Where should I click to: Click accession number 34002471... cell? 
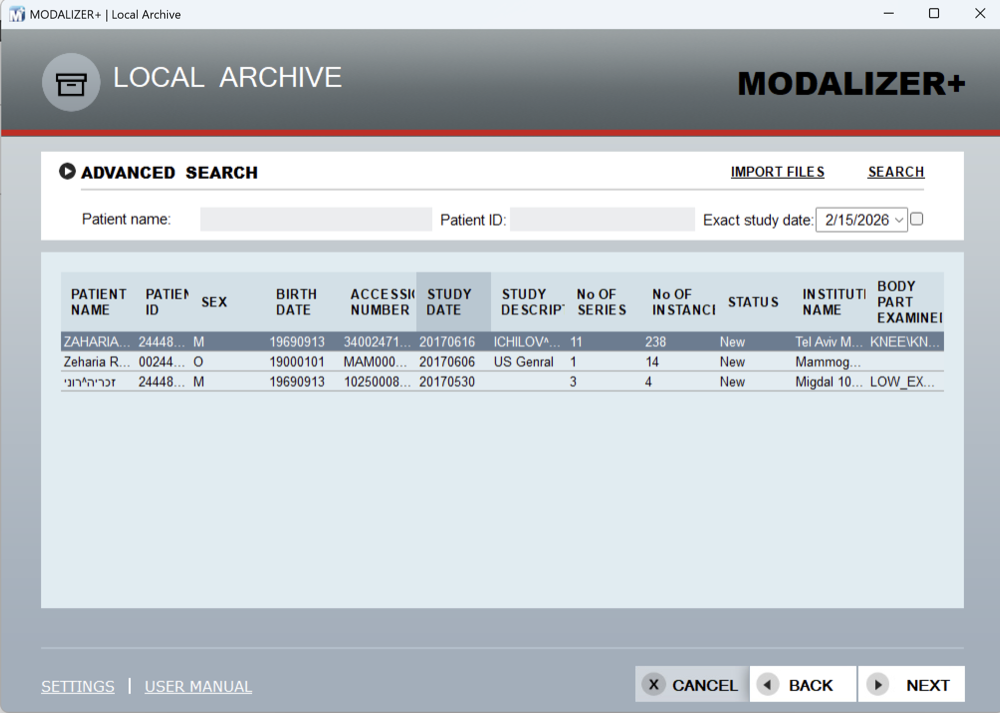pos(378,342)
